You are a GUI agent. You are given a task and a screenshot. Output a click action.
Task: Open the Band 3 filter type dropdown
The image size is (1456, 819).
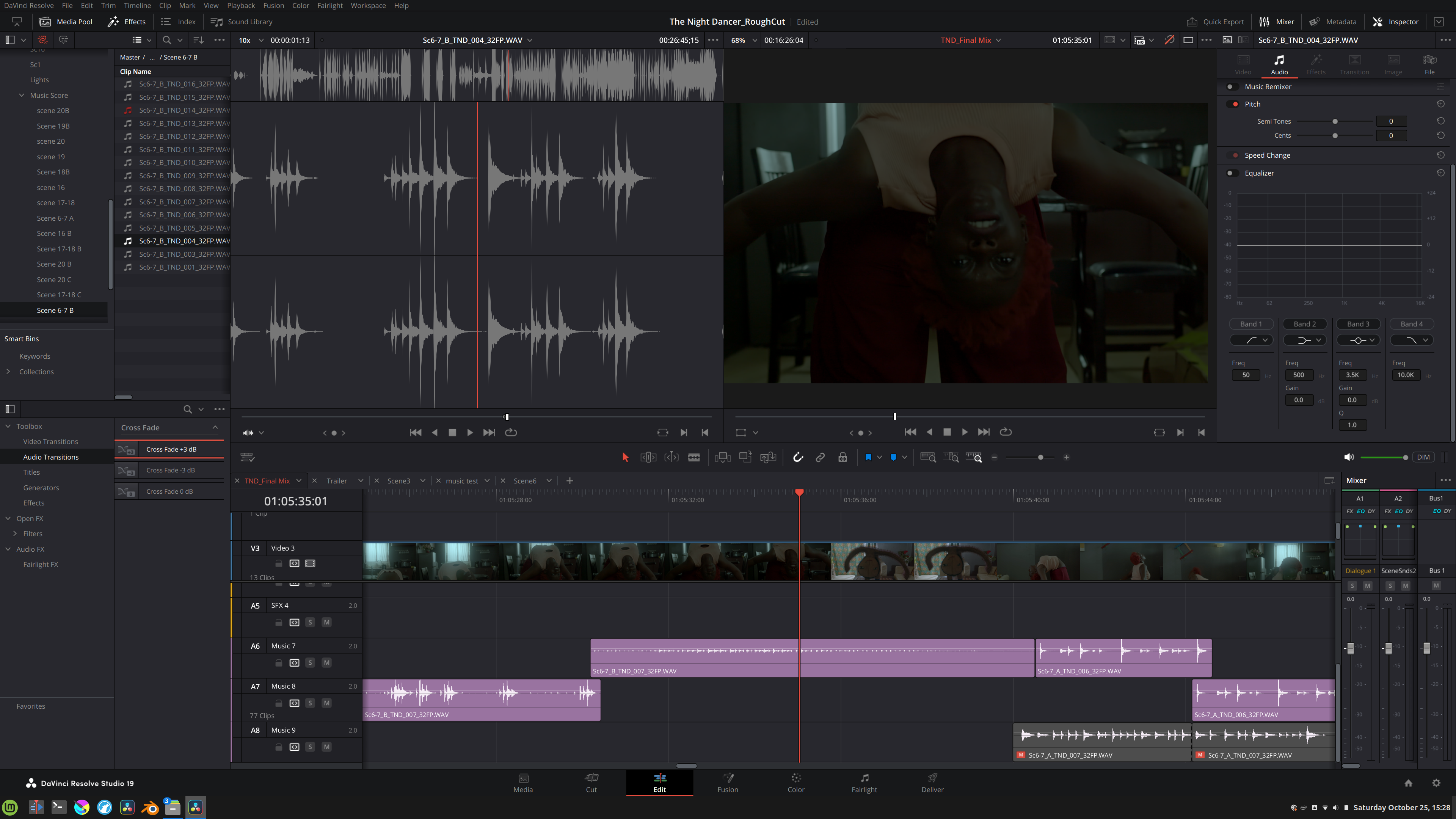pos(1359,340)
